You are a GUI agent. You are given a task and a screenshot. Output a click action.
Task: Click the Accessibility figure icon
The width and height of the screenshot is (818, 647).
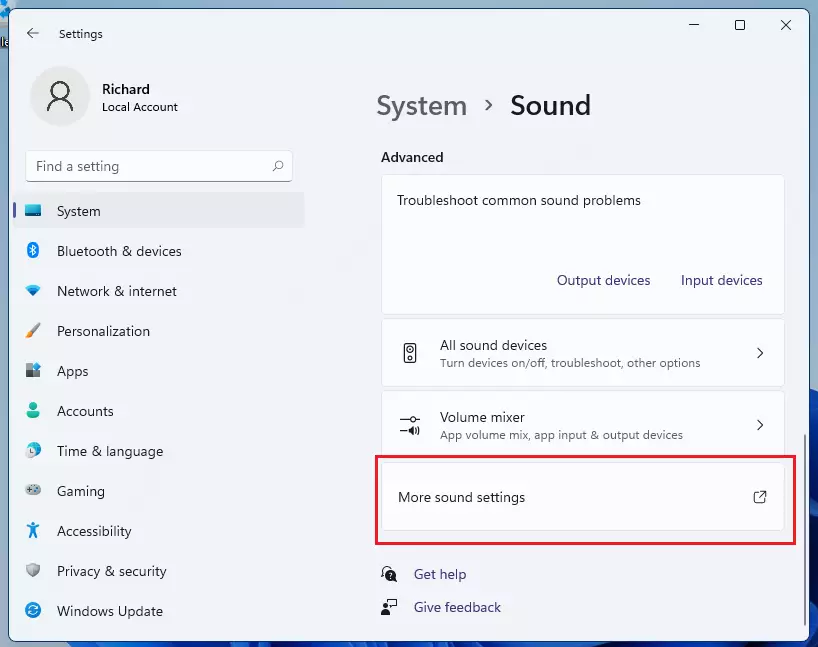click(33, 530)
